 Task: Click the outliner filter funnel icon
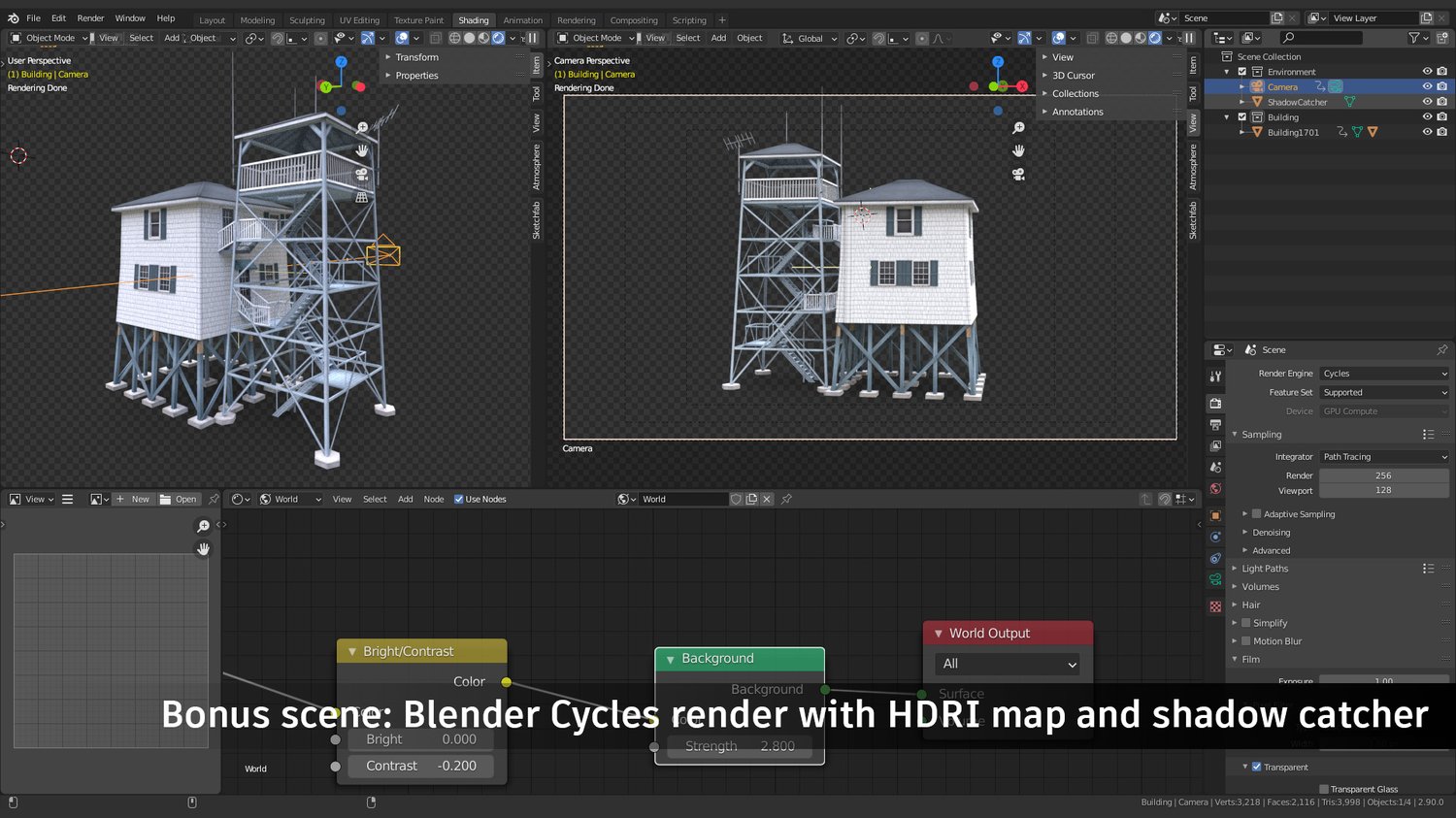click(x=1414, y=38)
